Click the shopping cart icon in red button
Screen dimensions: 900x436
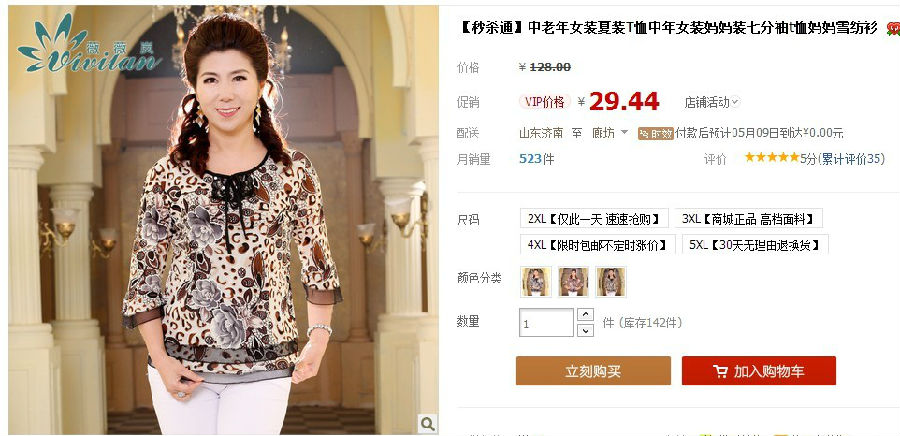720,371
